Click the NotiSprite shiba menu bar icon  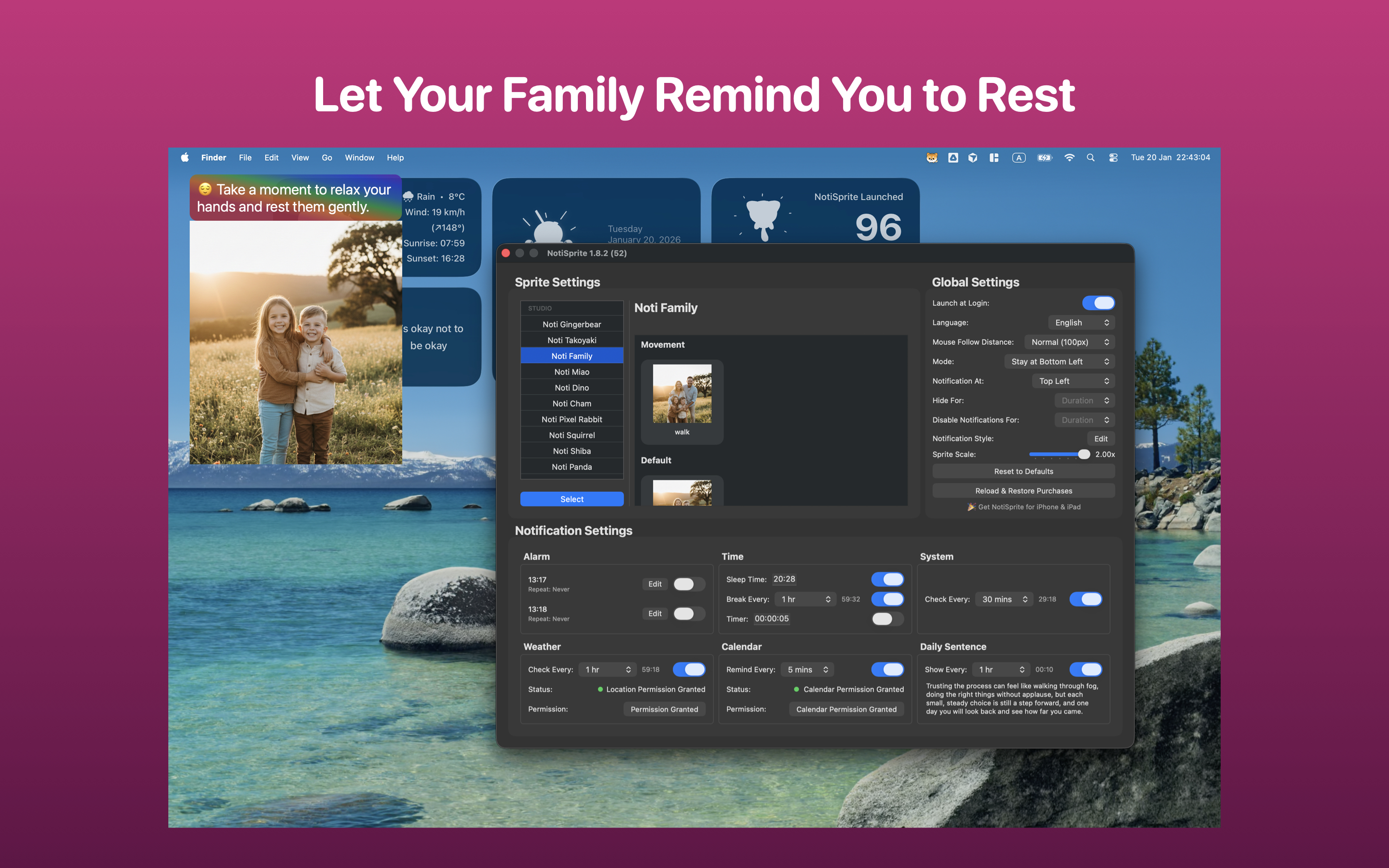coord(932,157)
